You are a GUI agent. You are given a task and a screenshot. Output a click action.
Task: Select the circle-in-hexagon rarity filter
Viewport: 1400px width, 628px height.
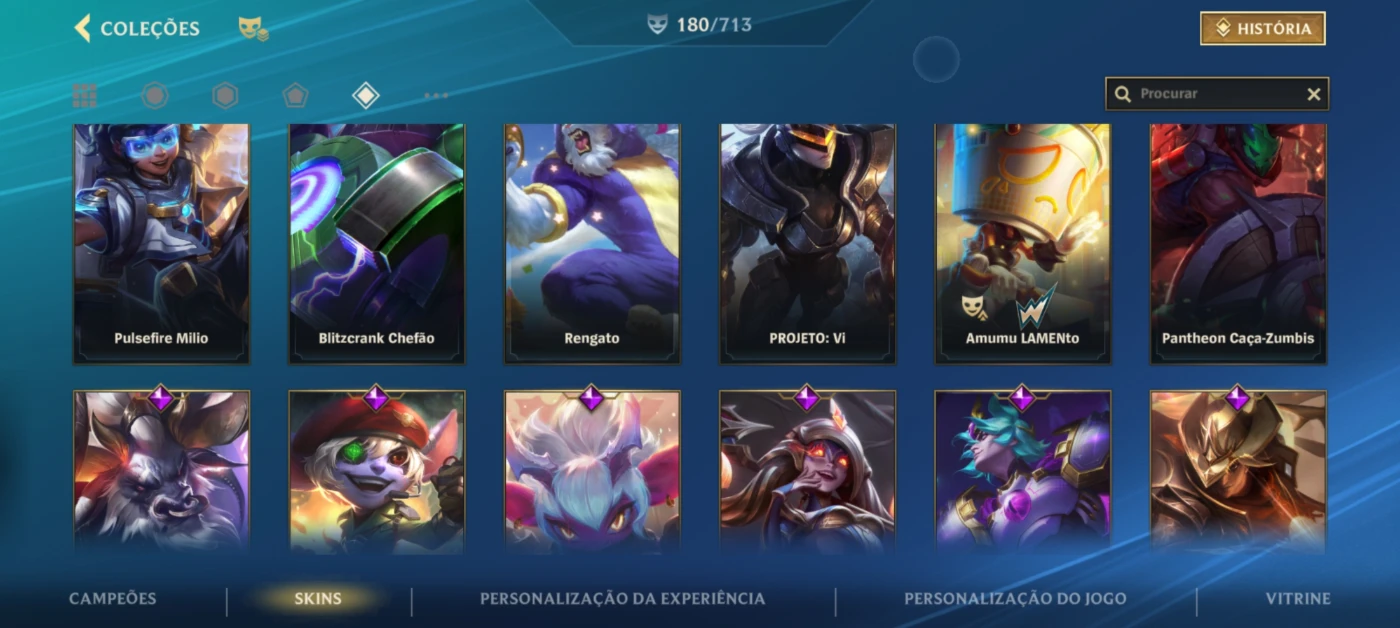[x=154, y=95]
